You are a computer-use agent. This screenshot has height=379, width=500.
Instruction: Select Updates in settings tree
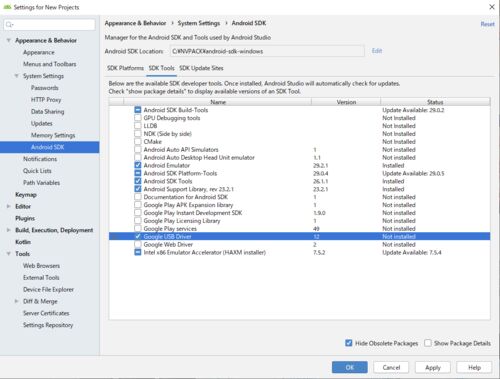point(42,123)
